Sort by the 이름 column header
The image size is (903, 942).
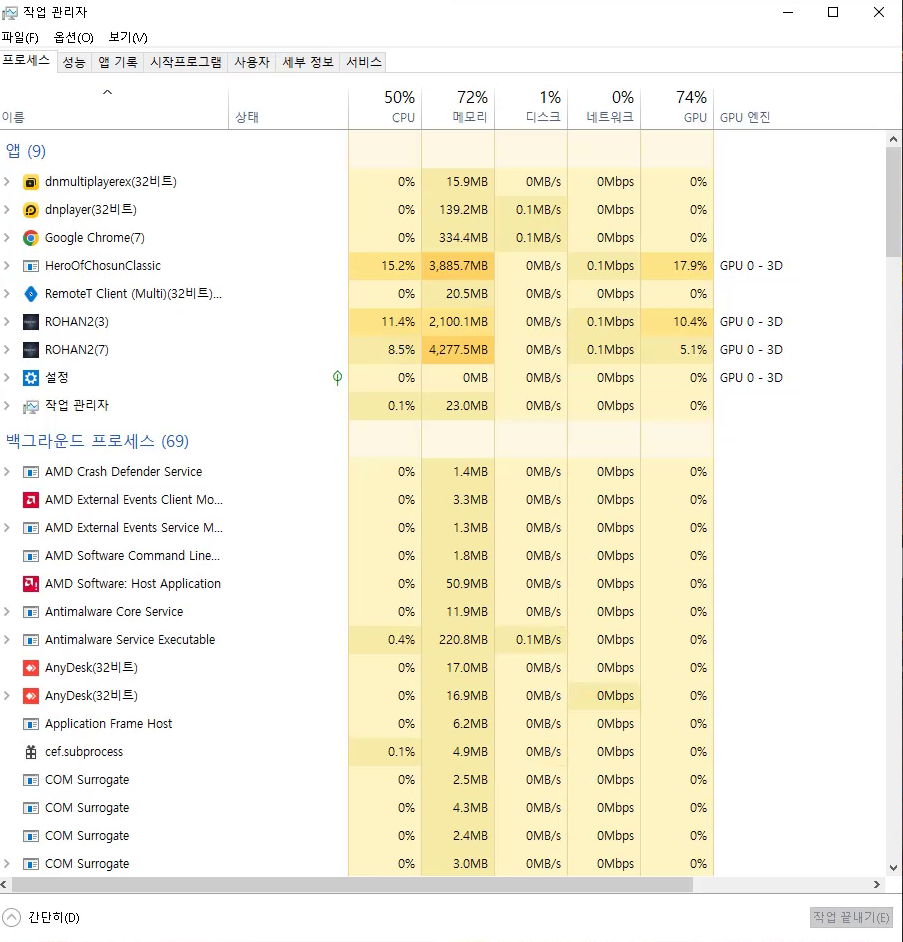pos(114,108)
